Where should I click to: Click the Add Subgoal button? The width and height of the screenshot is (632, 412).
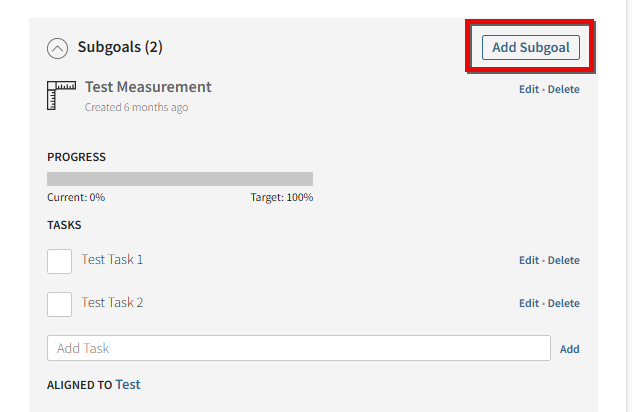point(531,48)
